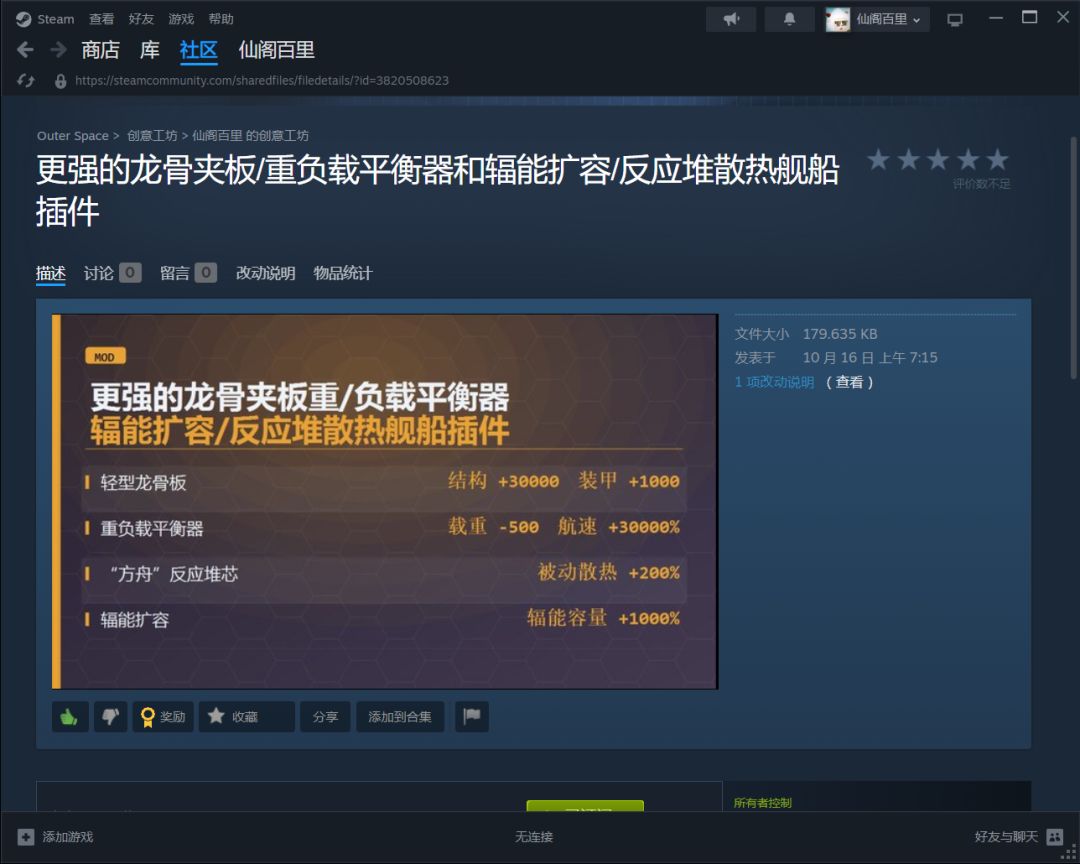Switch to Big Picture mode icon
This screenshot has width=1080, height=864.
click(955, 20)
